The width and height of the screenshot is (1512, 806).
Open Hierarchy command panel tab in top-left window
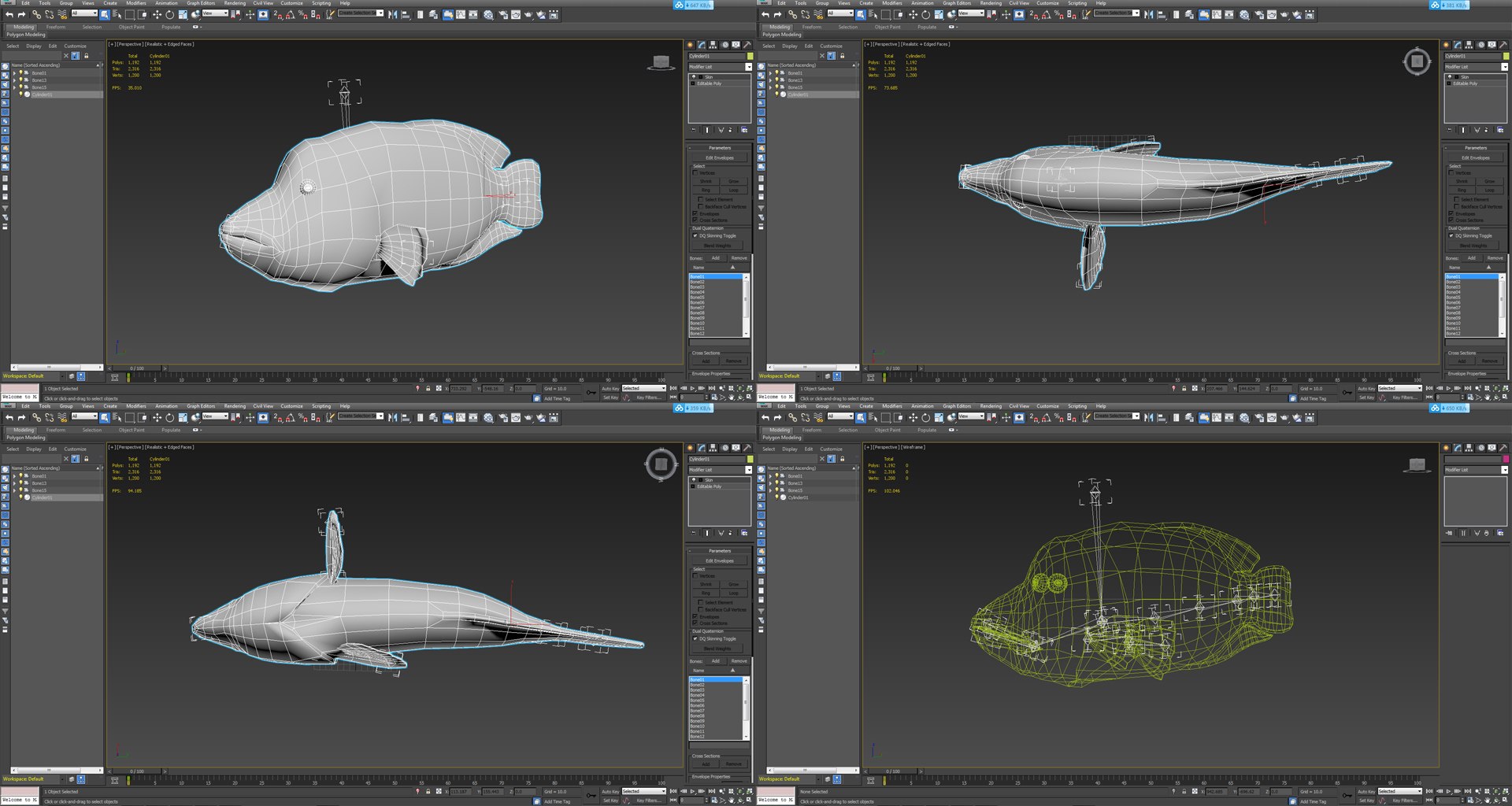[713, 45]
